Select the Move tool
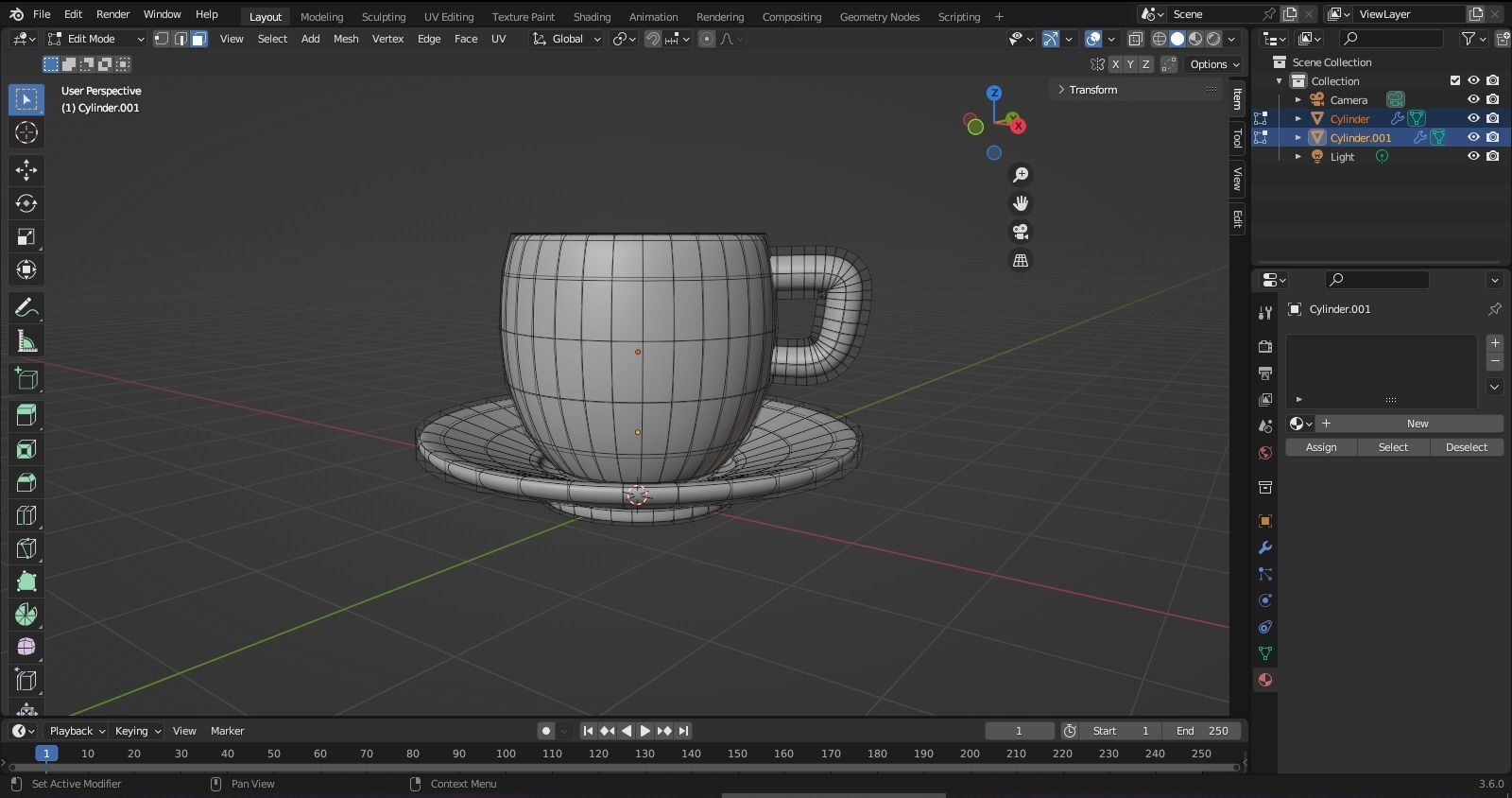 coord(26,170)
